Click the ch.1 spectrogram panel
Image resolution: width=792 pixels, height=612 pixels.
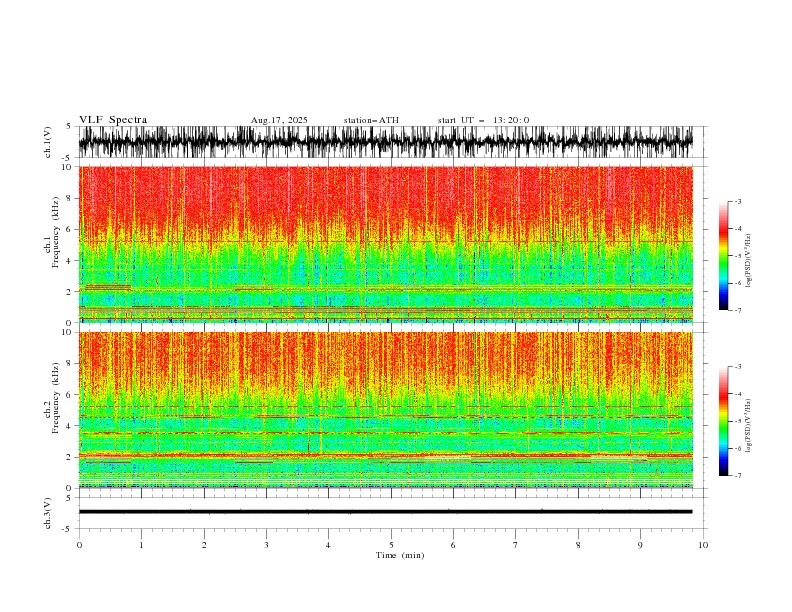[386, 244]
